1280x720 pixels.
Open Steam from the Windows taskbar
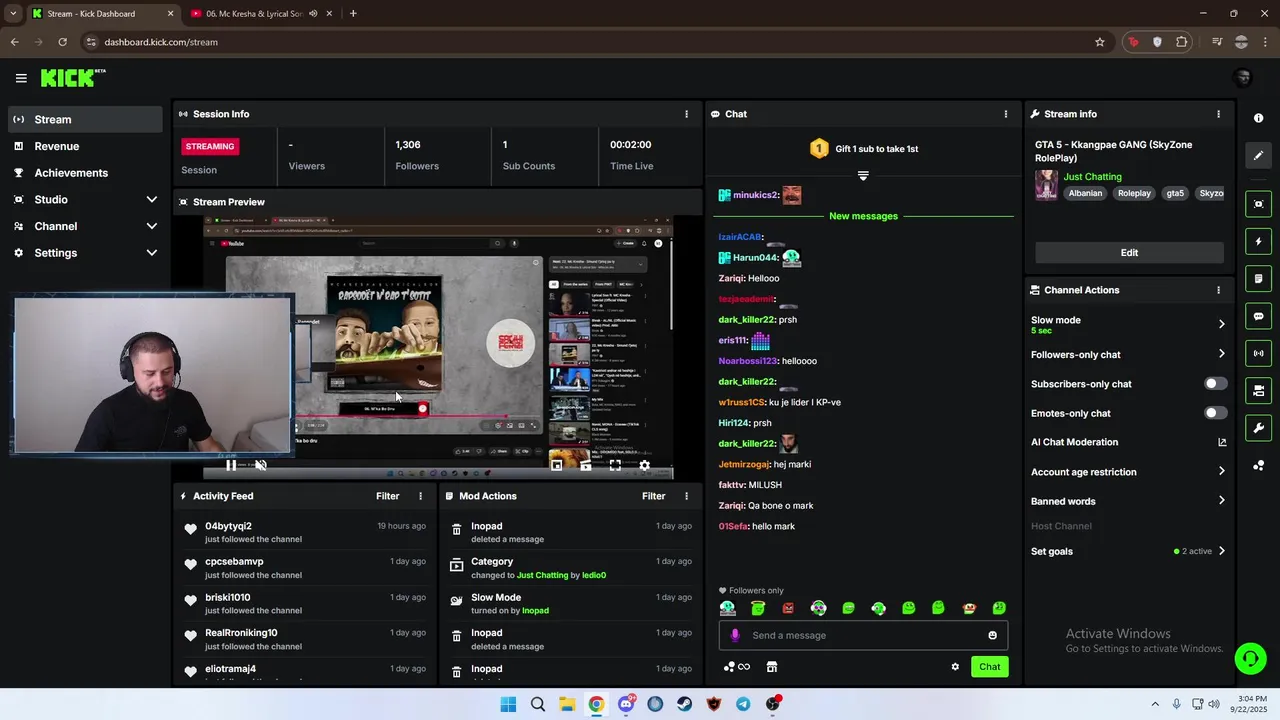[x=684, y=704]
